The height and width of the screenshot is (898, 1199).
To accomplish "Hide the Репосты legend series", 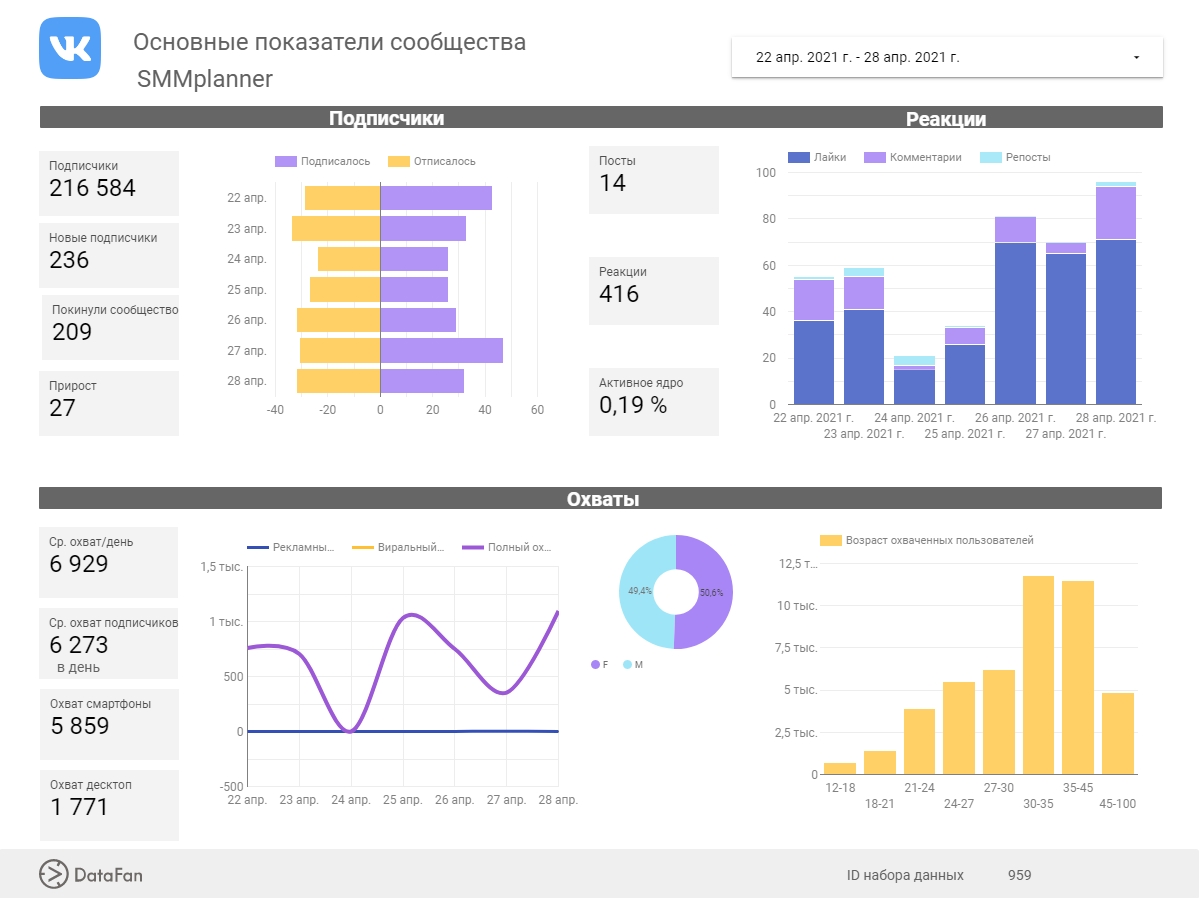I will tap(1016, 157).
